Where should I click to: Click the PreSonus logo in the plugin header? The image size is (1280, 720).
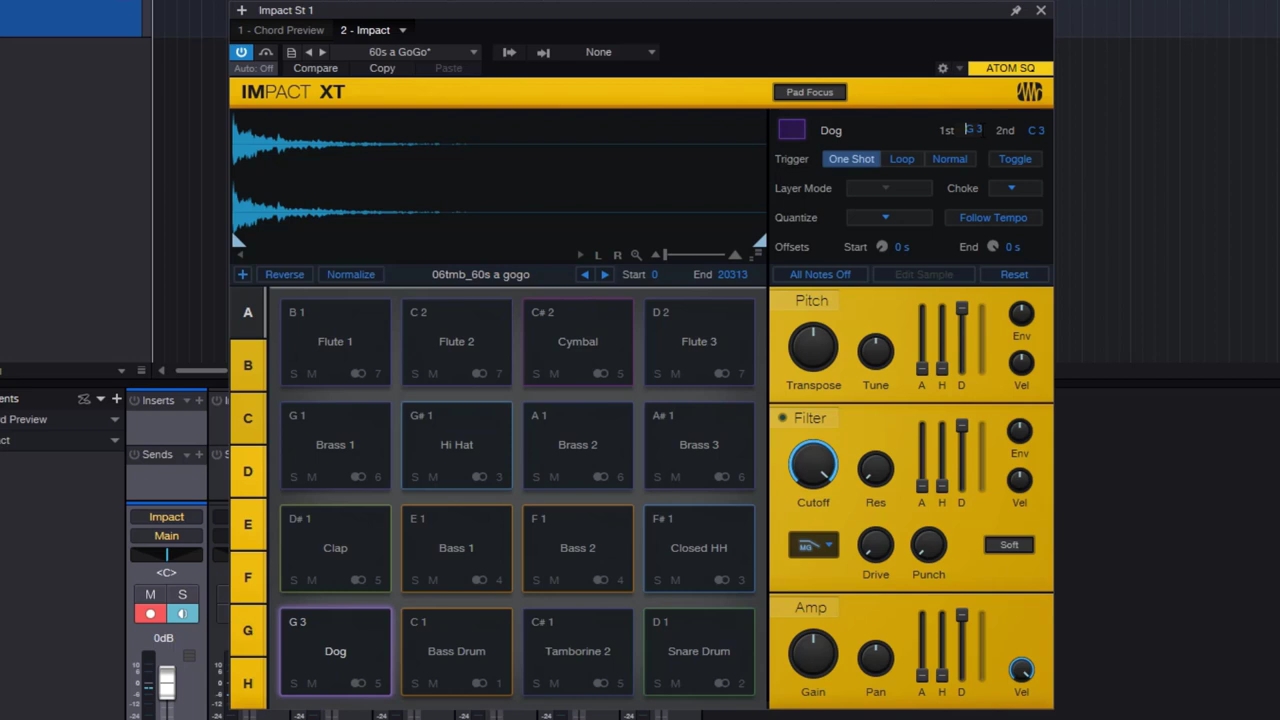1030,91
